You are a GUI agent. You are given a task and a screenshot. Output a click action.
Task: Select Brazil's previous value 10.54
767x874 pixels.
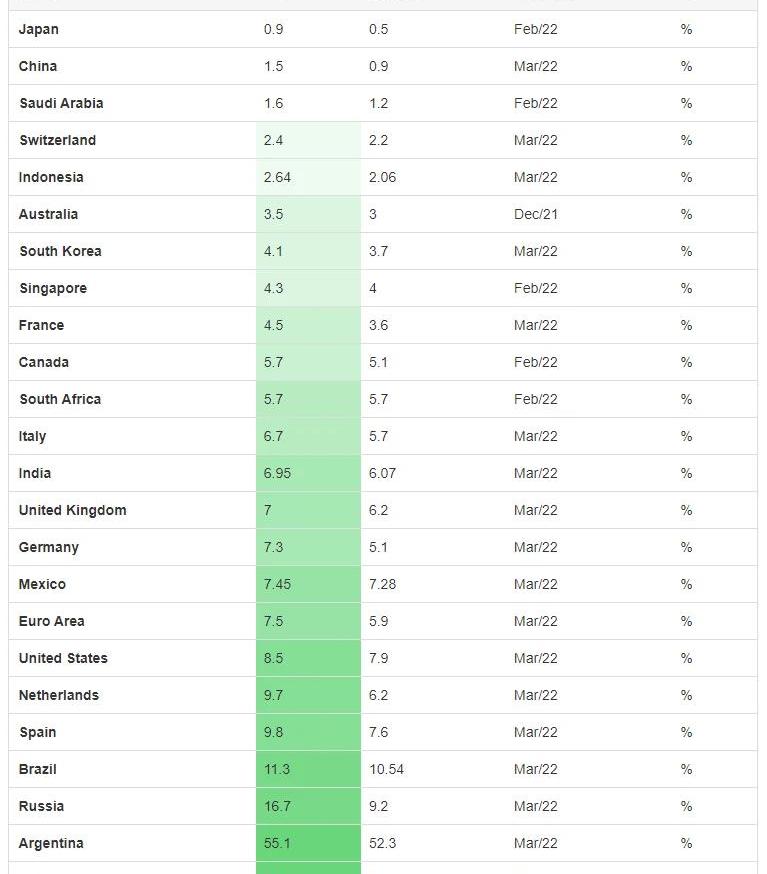[x=386, y=770]
